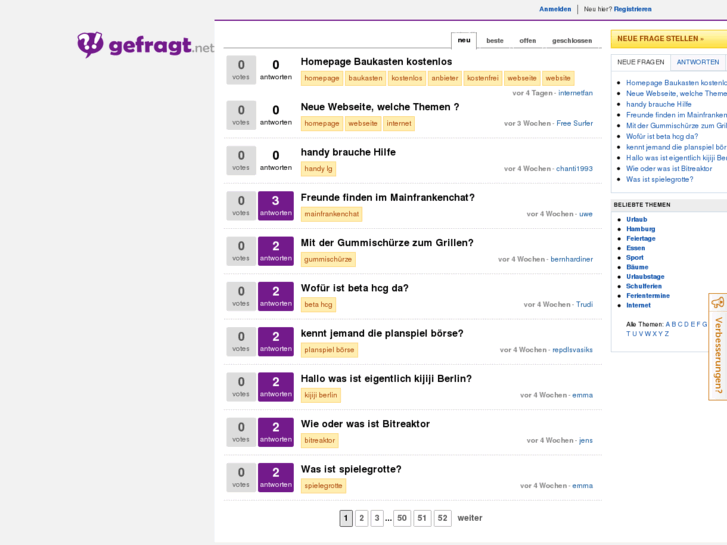Go to page 2 of results

[x=362, y=518]
